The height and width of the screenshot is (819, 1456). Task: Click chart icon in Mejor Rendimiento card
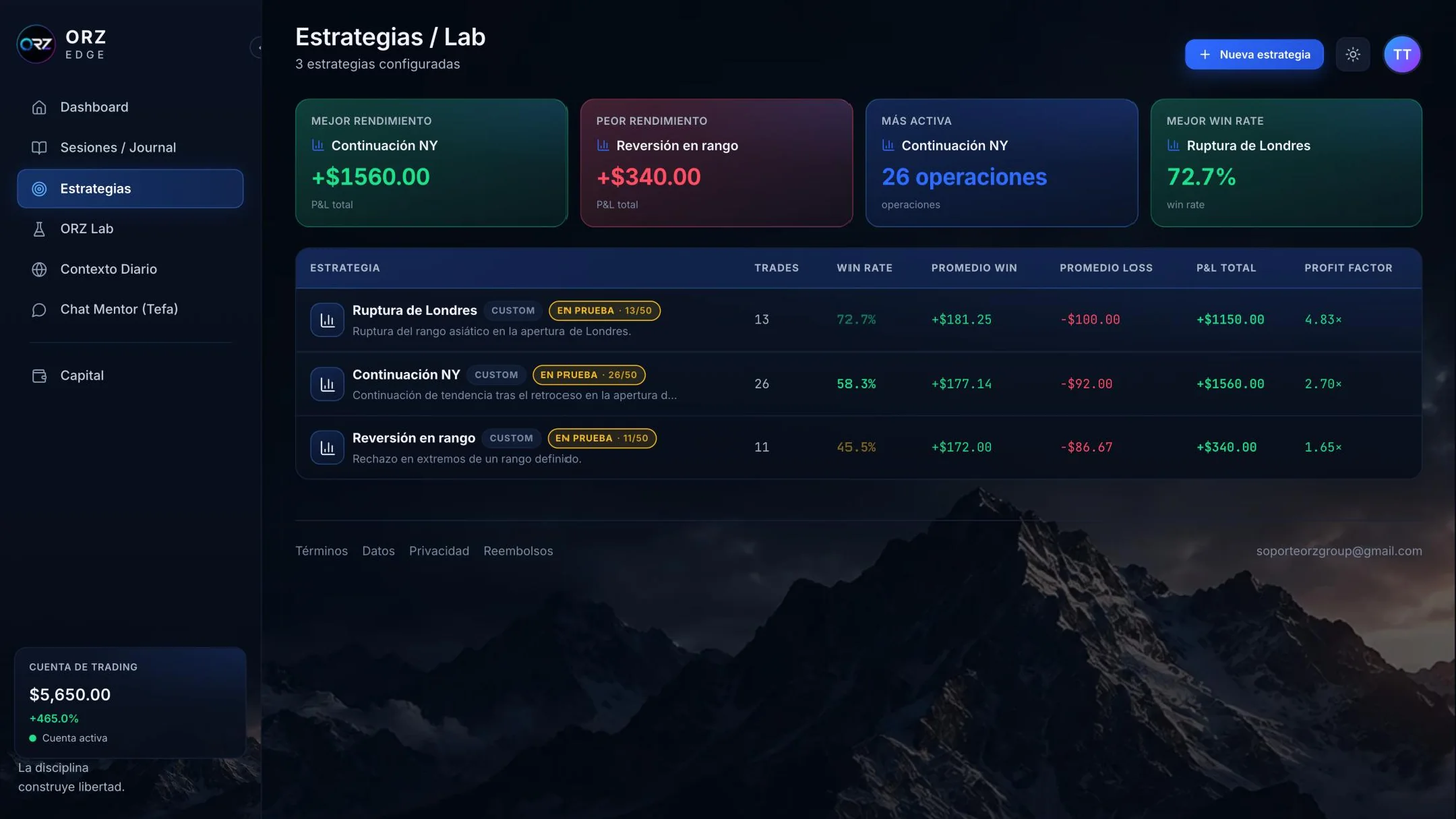point(317,145)
